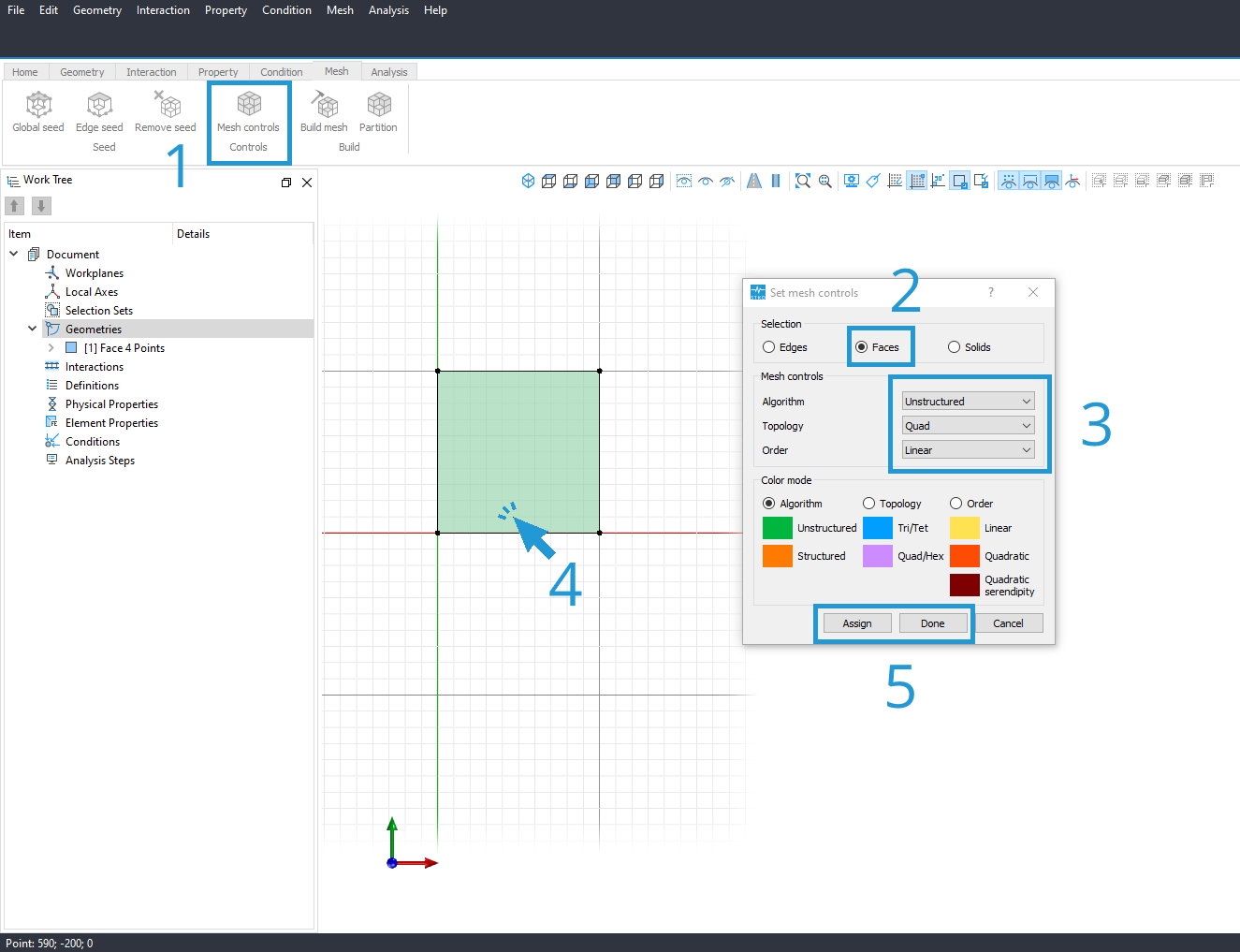Screen dimensions: 1240x952
Task: Open the Topology Quad dropdown
Action: [x=968, y=426]
